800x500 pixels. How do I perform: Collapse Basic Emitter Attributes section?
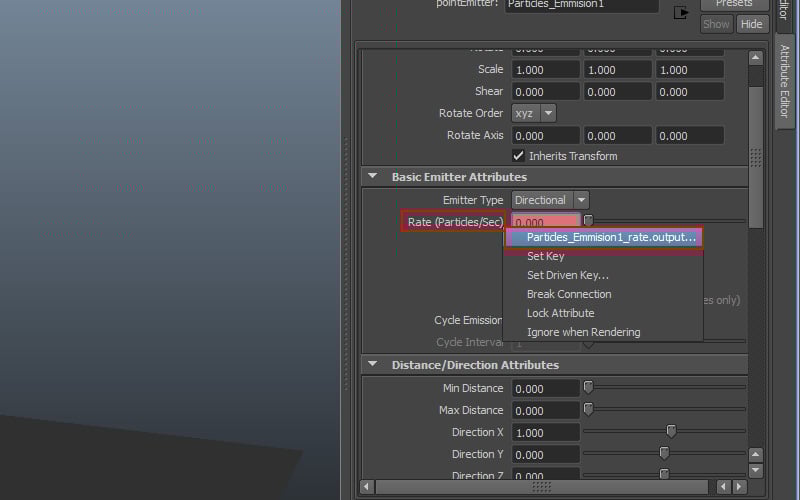click(372, 177)
